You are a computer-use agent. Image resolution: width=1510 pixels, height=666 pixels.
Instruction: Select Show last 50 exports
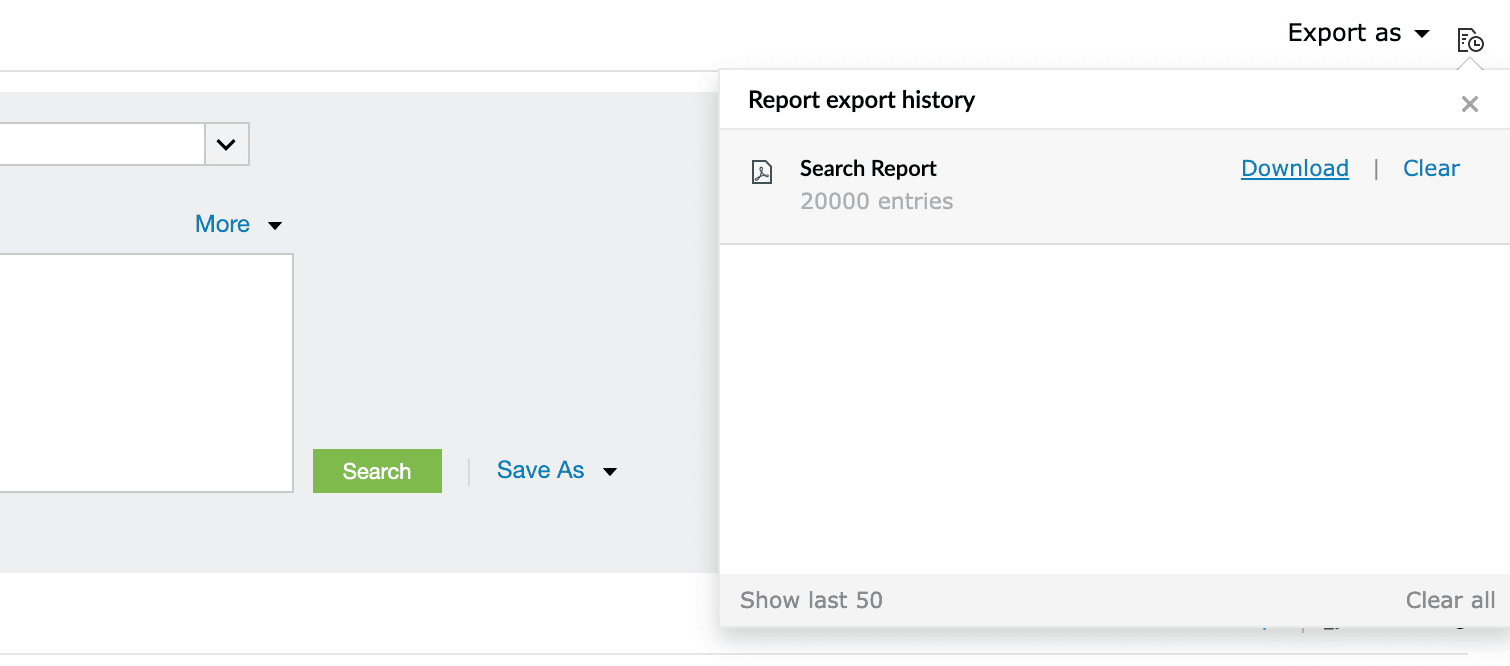[811, 600]
